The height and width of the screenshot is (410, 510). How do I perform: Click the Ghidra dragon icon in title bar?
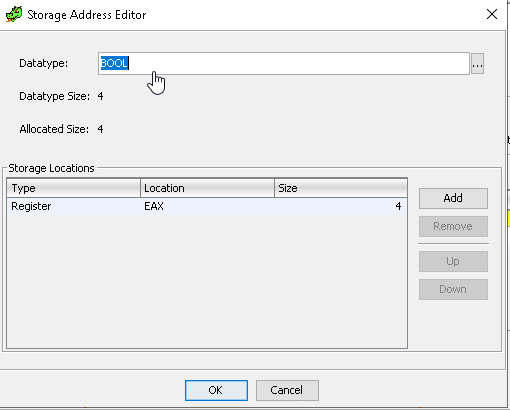(14, 15)
